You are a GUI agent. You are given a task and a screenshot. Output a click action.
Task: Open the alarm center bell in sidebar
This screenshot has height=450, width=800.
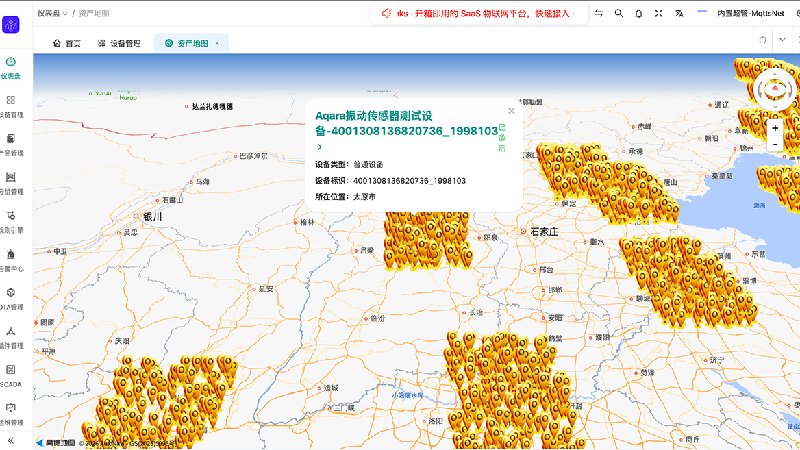pyautogui.click(x=11, y=260)
